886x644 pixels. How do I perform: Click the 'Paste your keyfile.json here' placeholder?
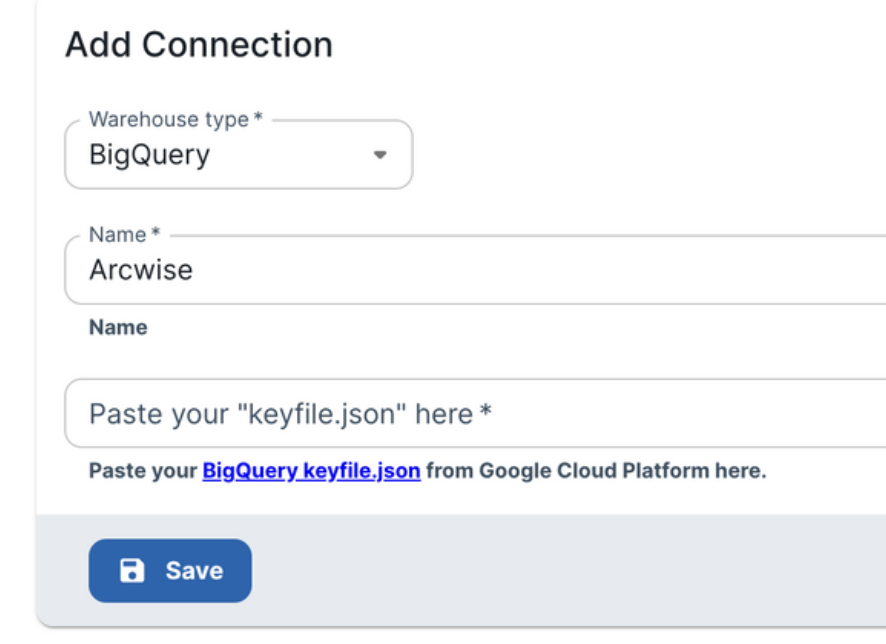(290, 414)
